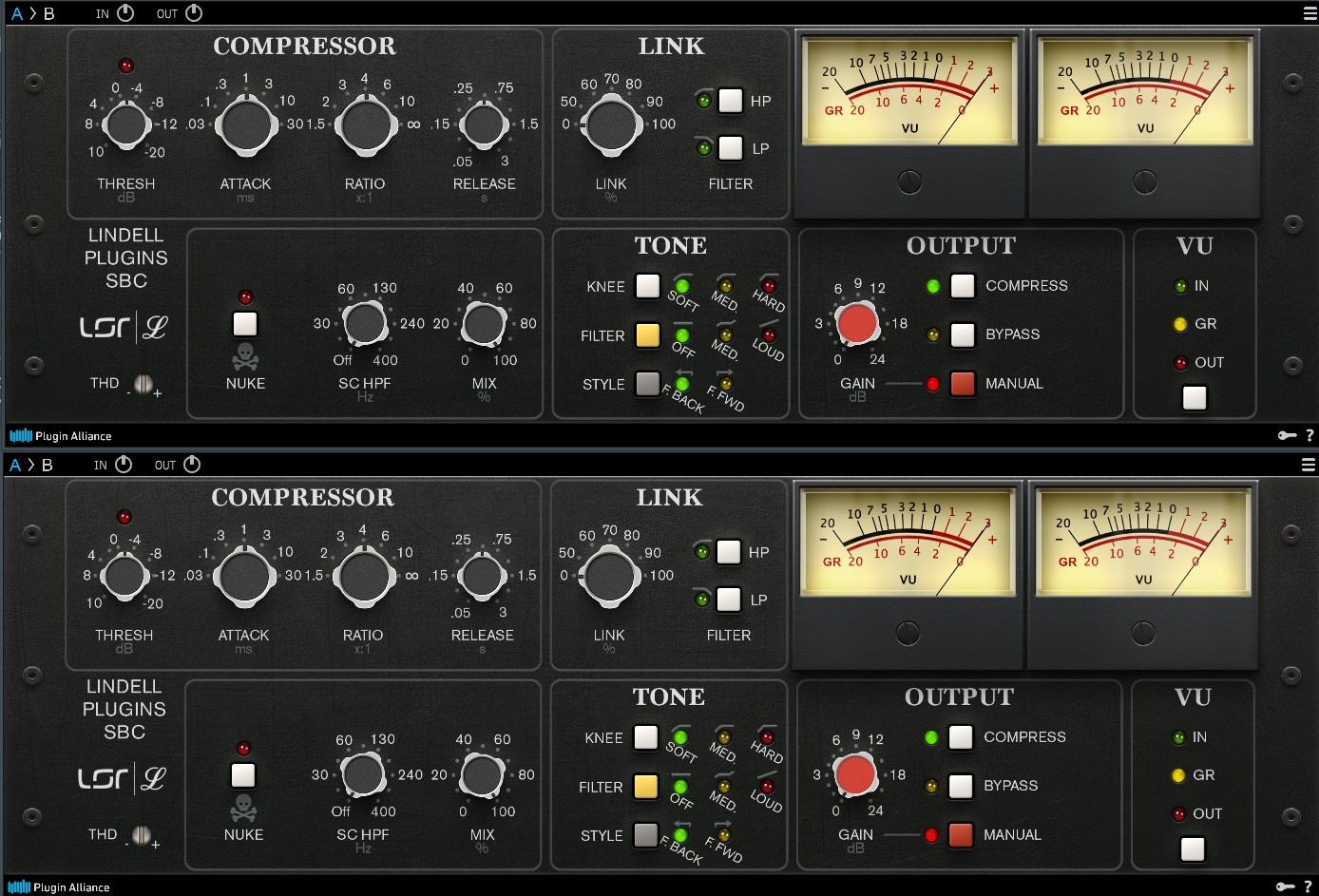The height and width of the screenshot is (896, 1319).
Task: Toggle the red MANUAL button in bottom plugin
Action: 961,834
